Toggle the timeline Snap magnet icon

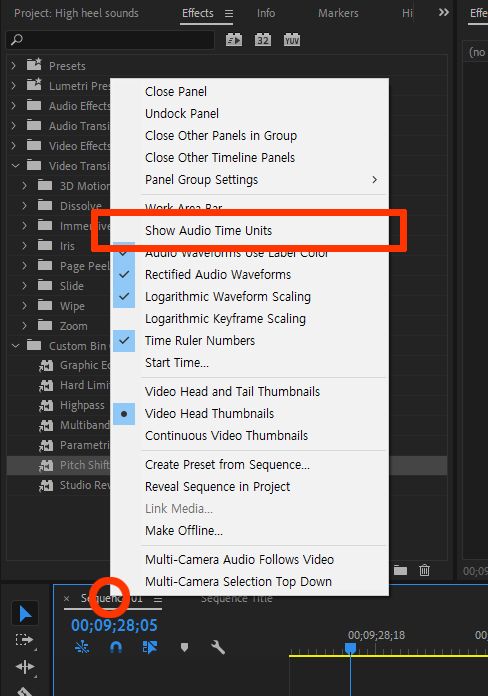click(x=116, y=648)
